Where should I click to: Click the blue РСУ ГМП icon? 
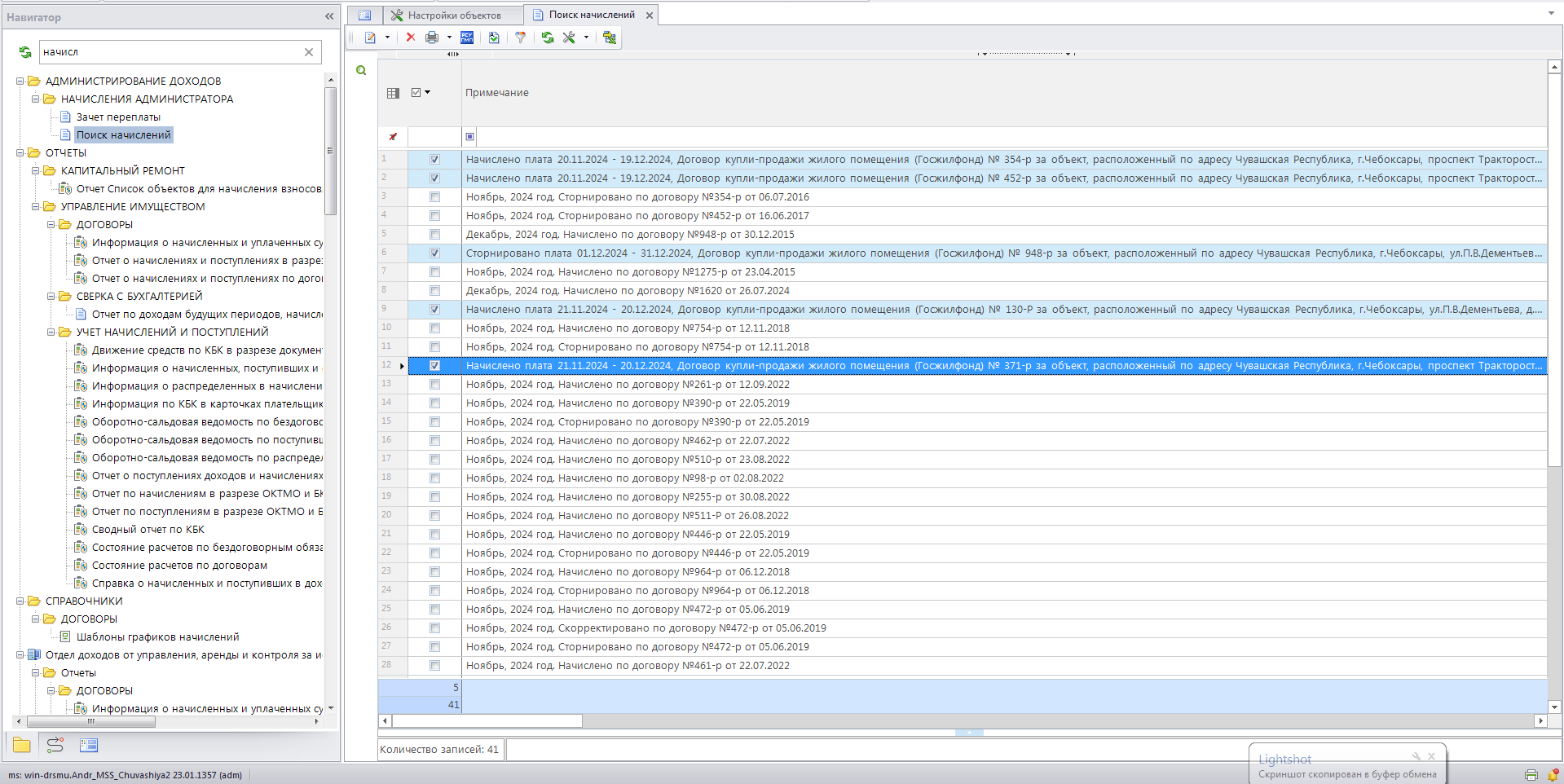pyautogui.click(x=467, y=37)
